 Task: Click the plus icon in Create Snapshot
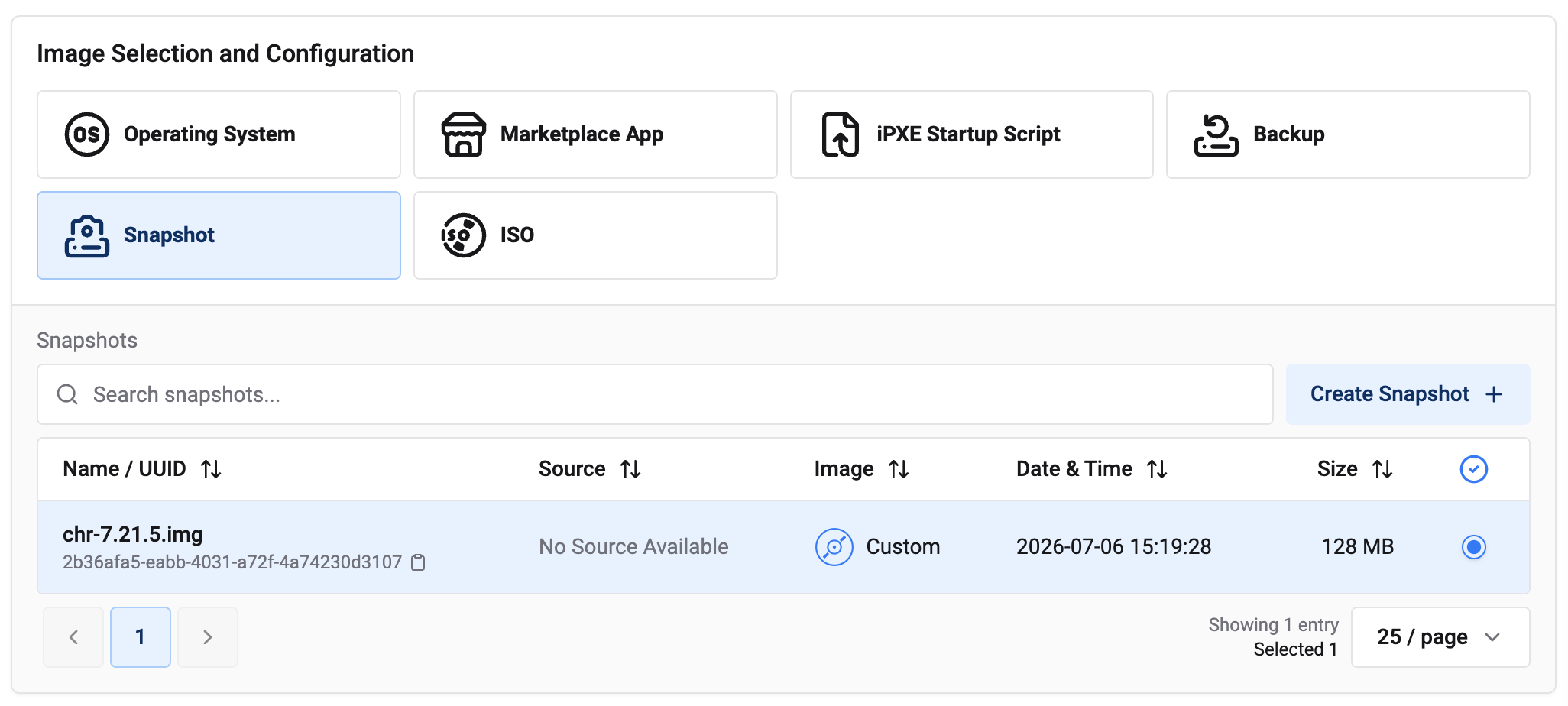tap(1494, 394)
